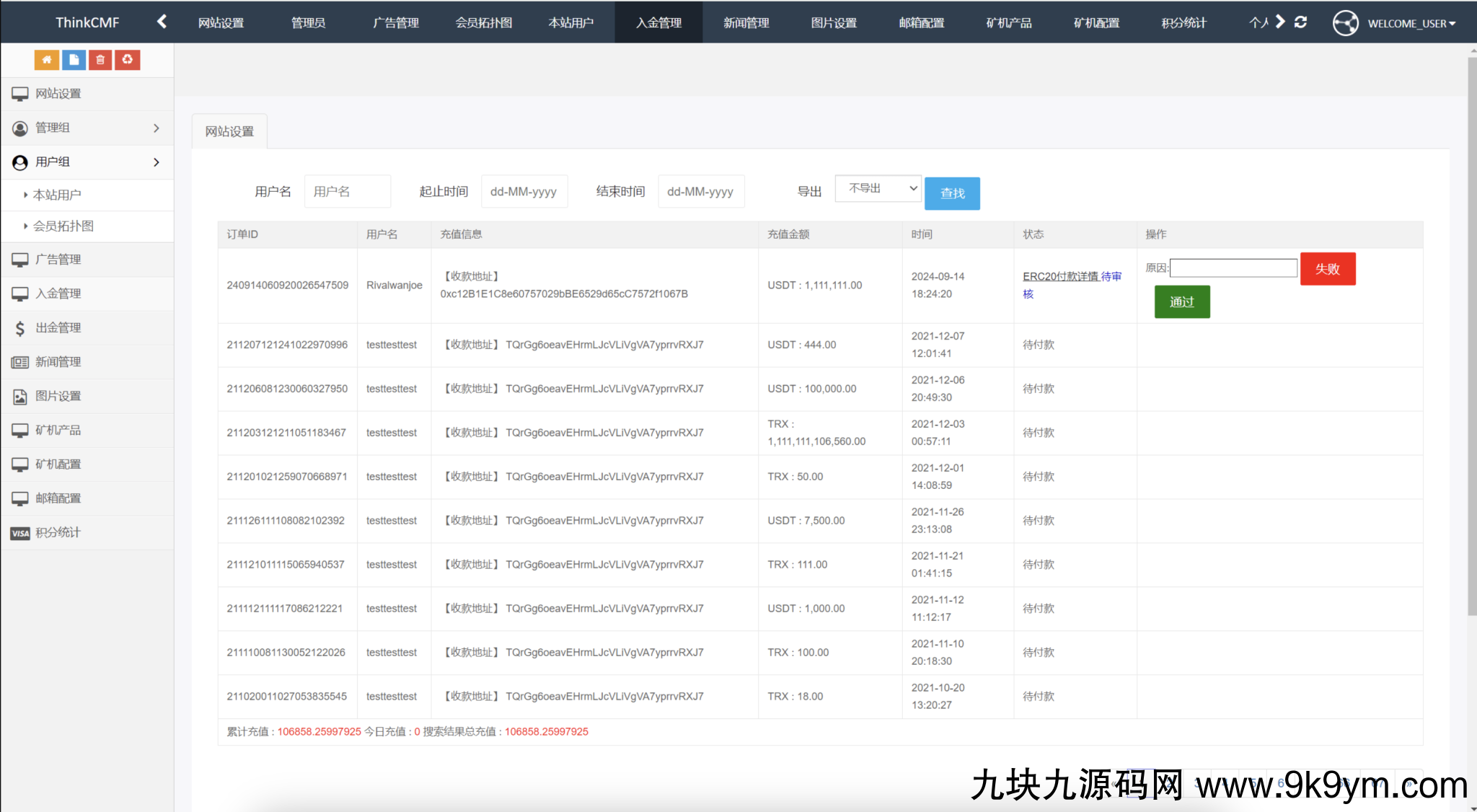1477x812 pixels.
Task: Click the 起止时间 start date field
Action: point(524,192)
